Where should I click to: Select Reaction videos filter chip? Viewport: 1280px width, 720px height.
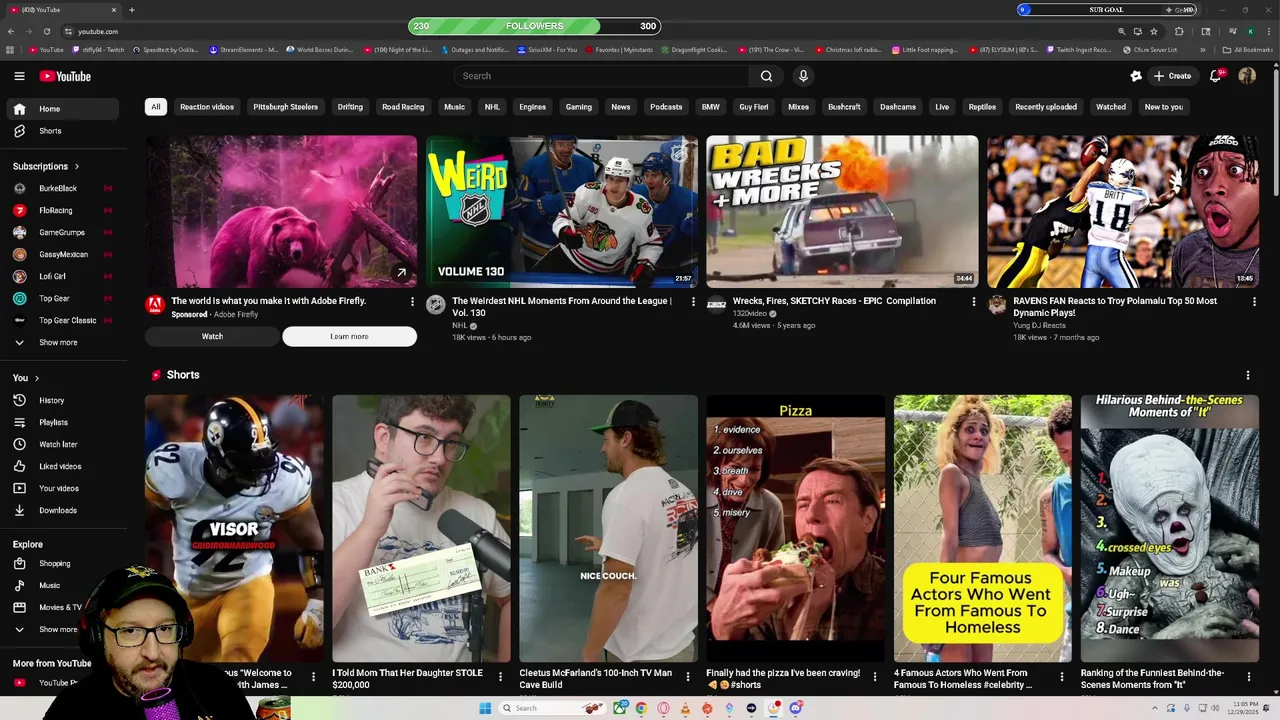coord(207,107)
